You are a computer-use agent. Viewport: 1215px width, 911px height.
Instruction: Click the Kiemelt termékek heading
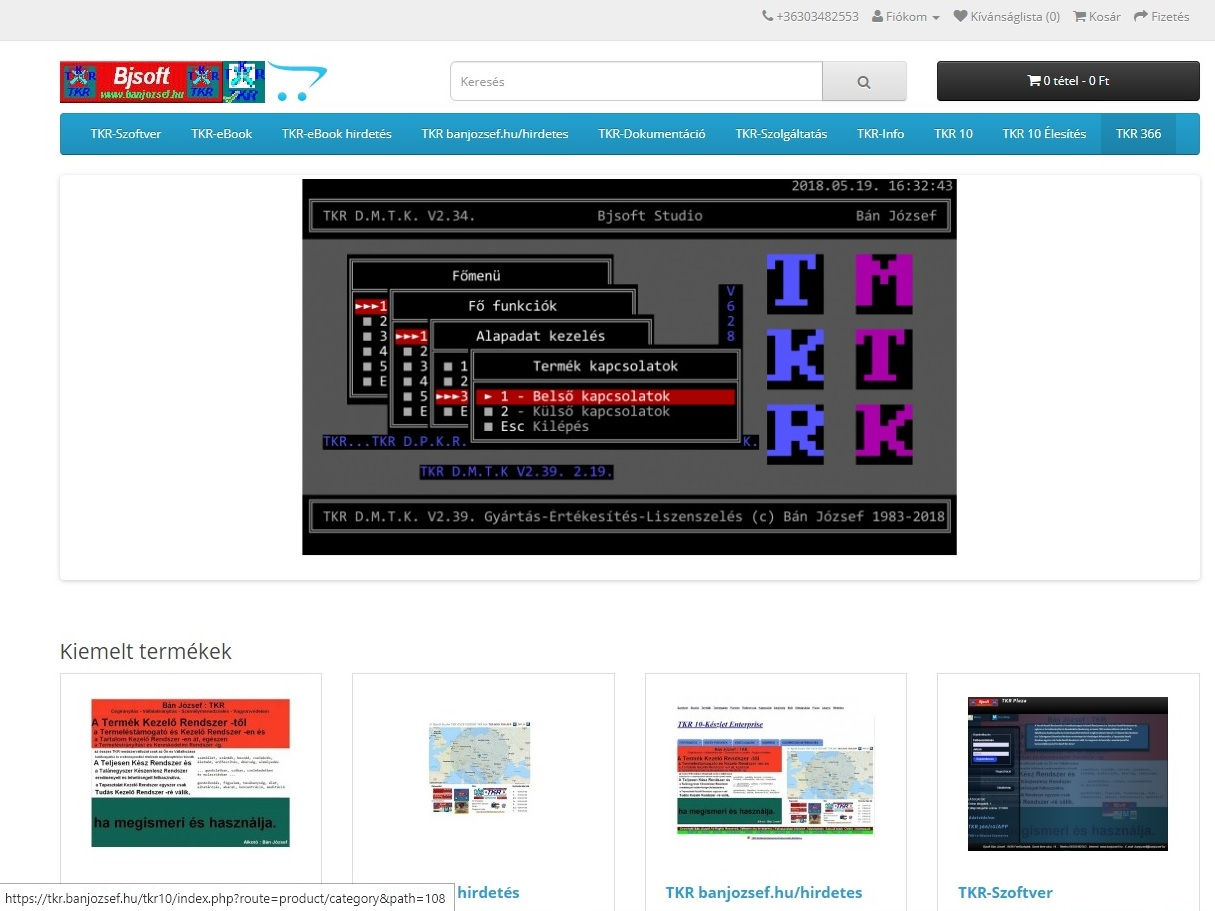tap(146, 652)
